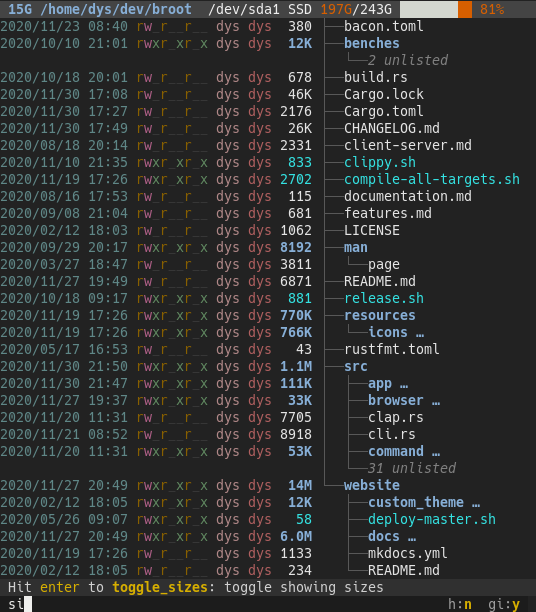Click the 14M size of website
The height and width of the screenshot is (612, 536).
pyautogui.click(x=300, y=485)
